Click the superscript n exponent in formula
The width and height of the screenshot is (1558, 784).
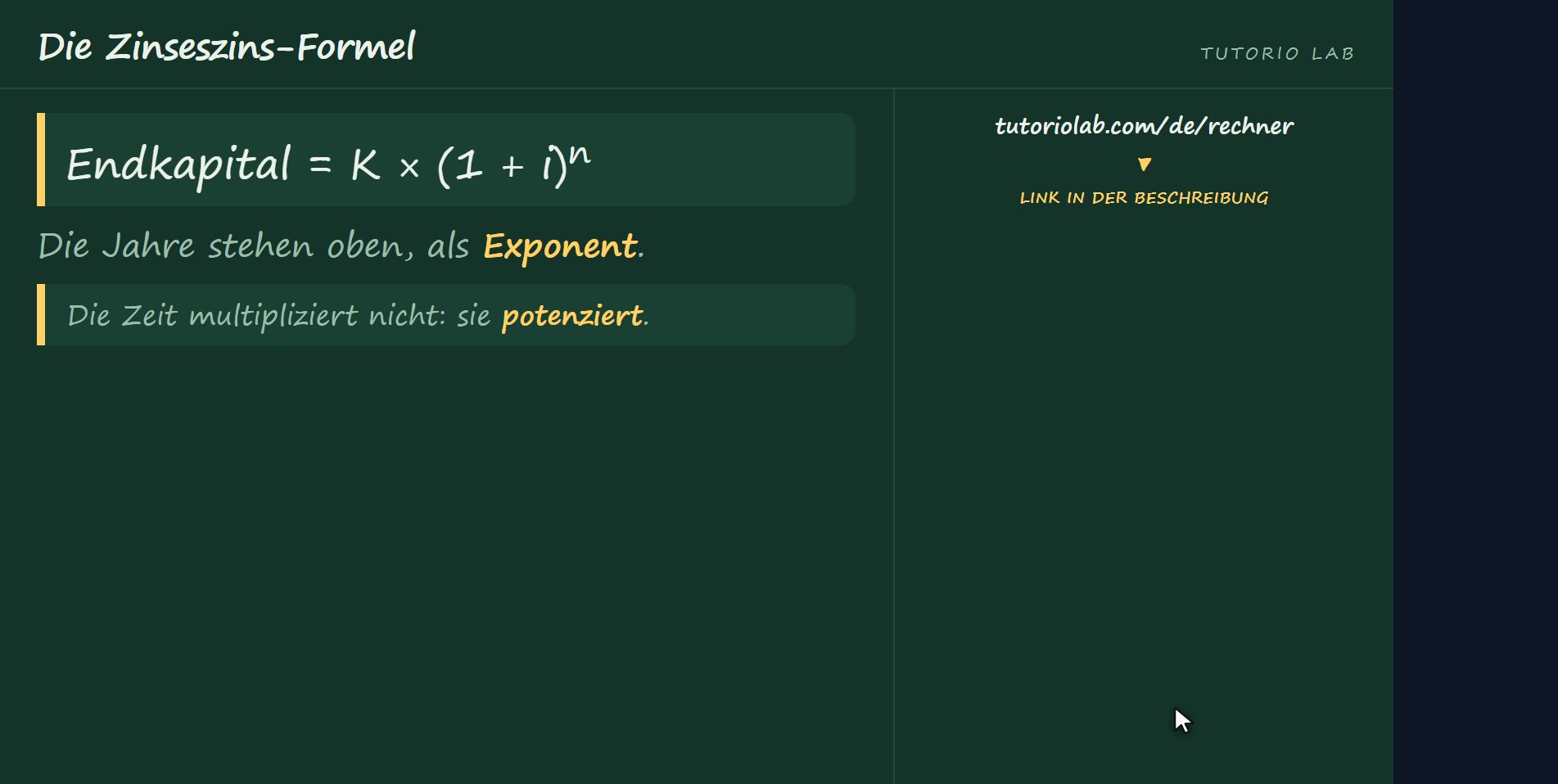[x=579, y=153]
